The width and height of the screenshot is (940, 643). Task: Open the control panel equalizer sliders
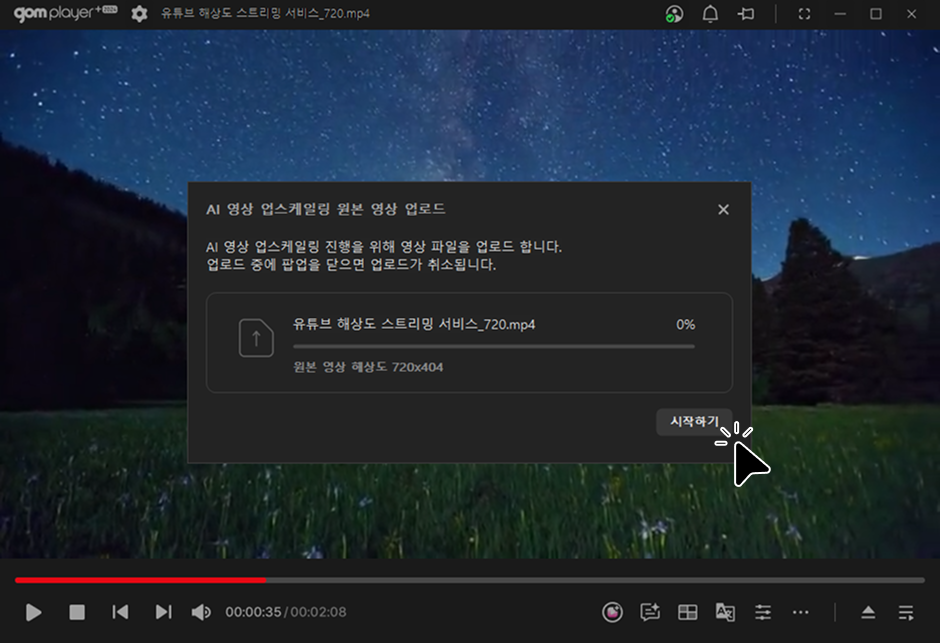[x=763, y=612]
